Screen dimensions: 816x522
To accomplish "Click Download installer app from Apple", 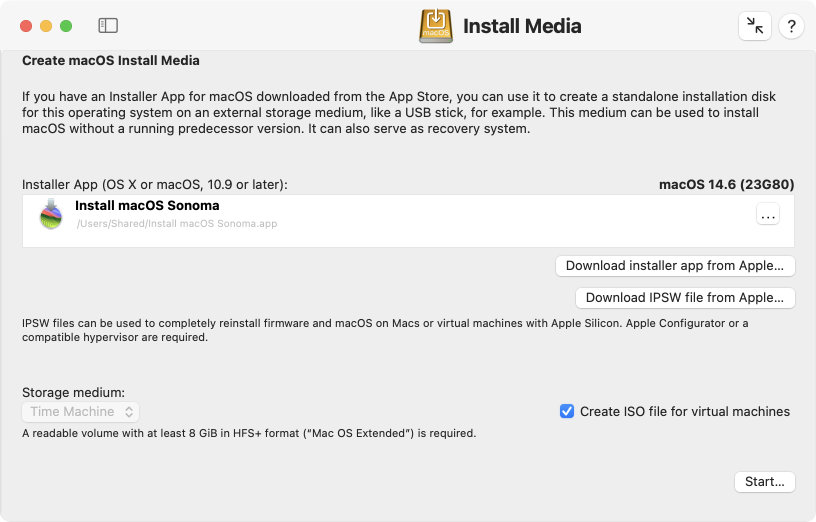I will coord(675,265).
